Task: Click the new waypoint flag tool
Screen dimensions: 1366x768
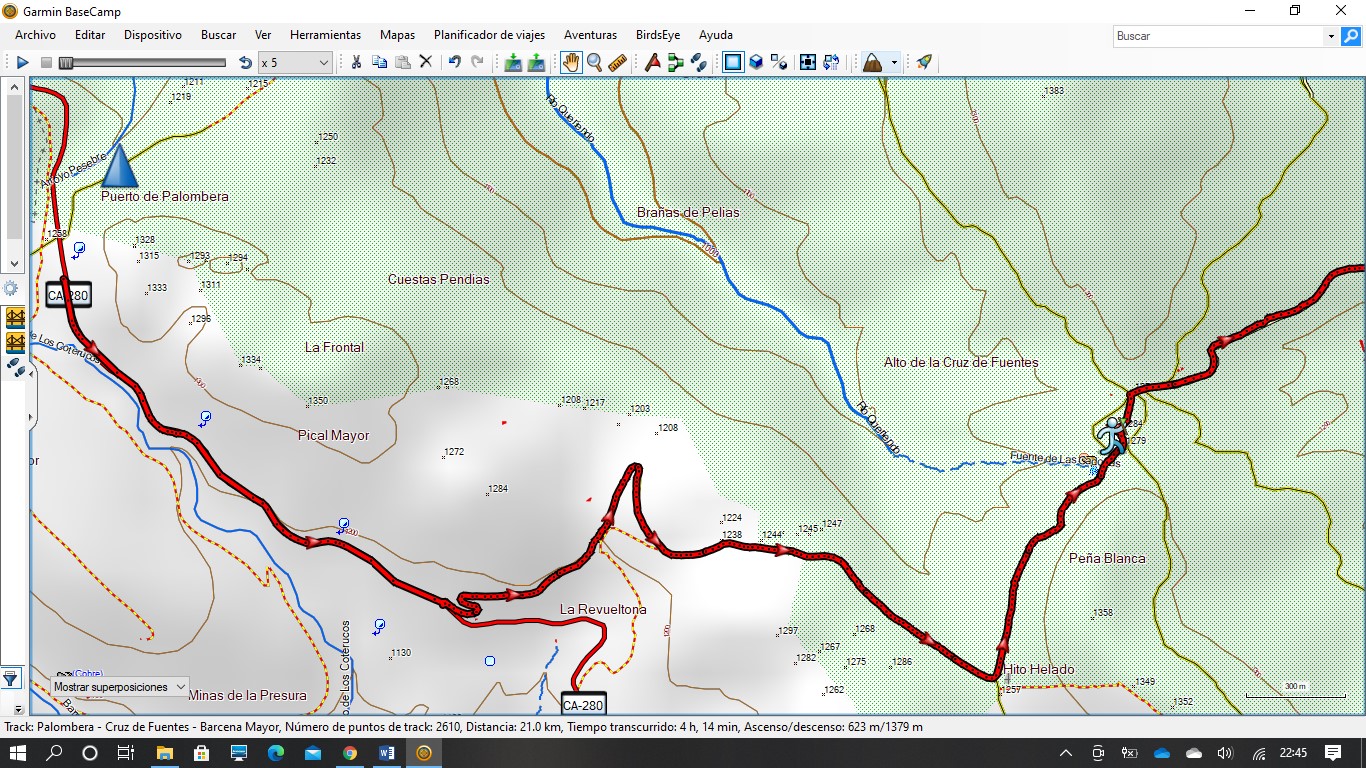Action: 652,62
